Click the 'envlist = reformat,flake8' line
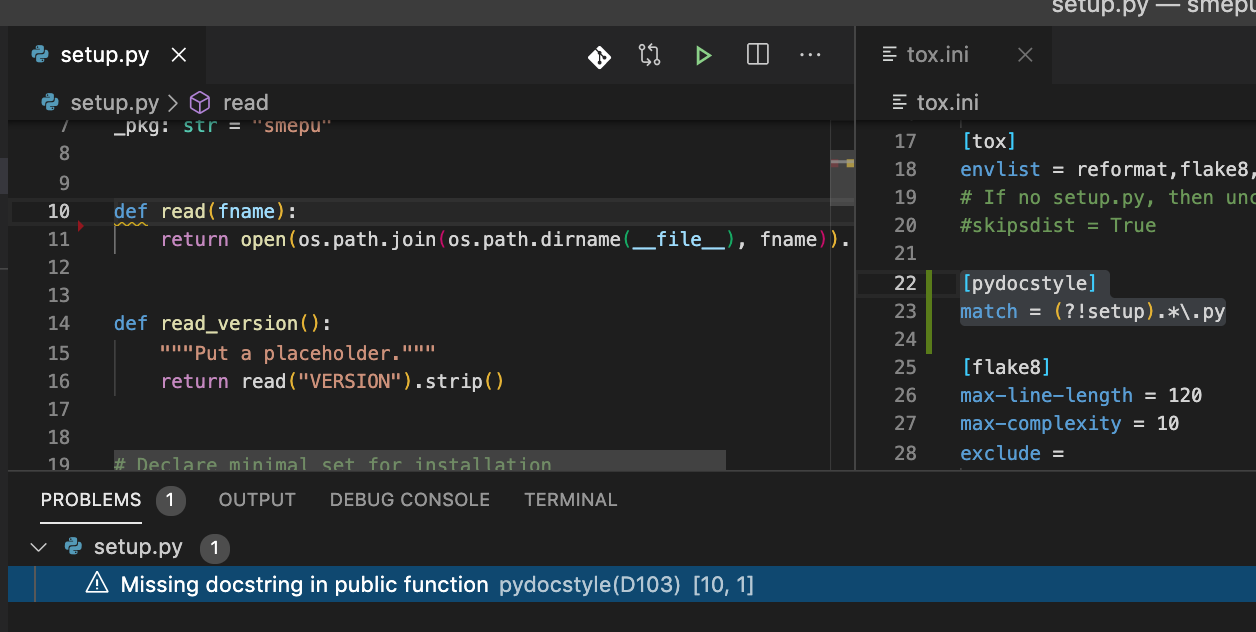Image resolution: width=1256 pixels, height=632 pixels. 1108,169
